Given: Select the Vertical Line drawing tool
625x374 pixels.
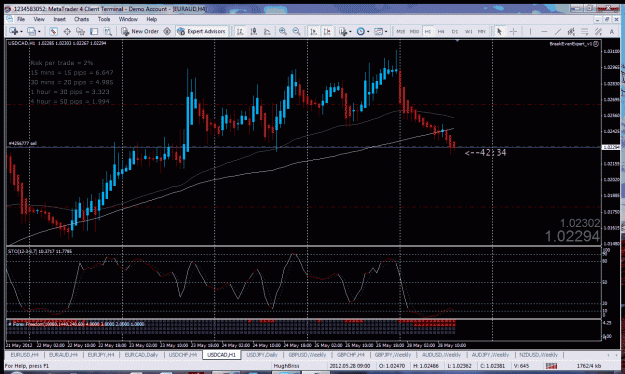Looking at the screenshot, I should tap(531, 31).
